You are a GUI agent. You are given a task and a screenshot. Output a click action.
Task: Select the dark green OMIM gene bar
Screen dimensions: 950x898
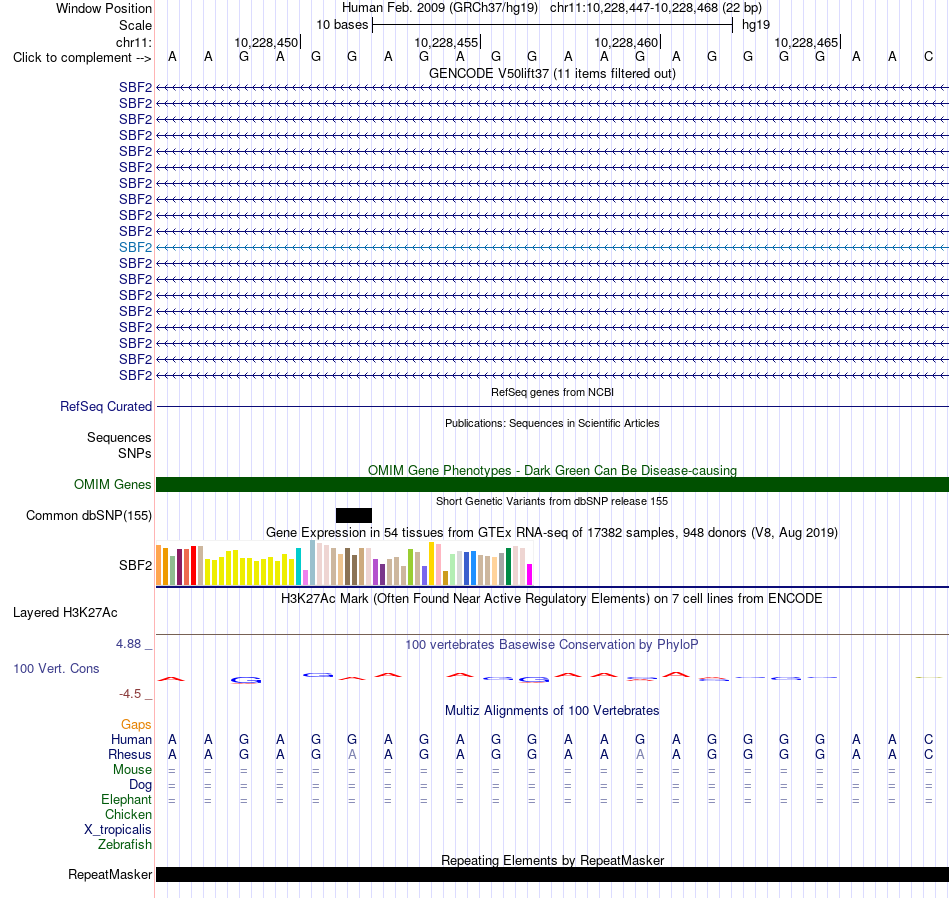pyautogui.click(x=552, y=484)
